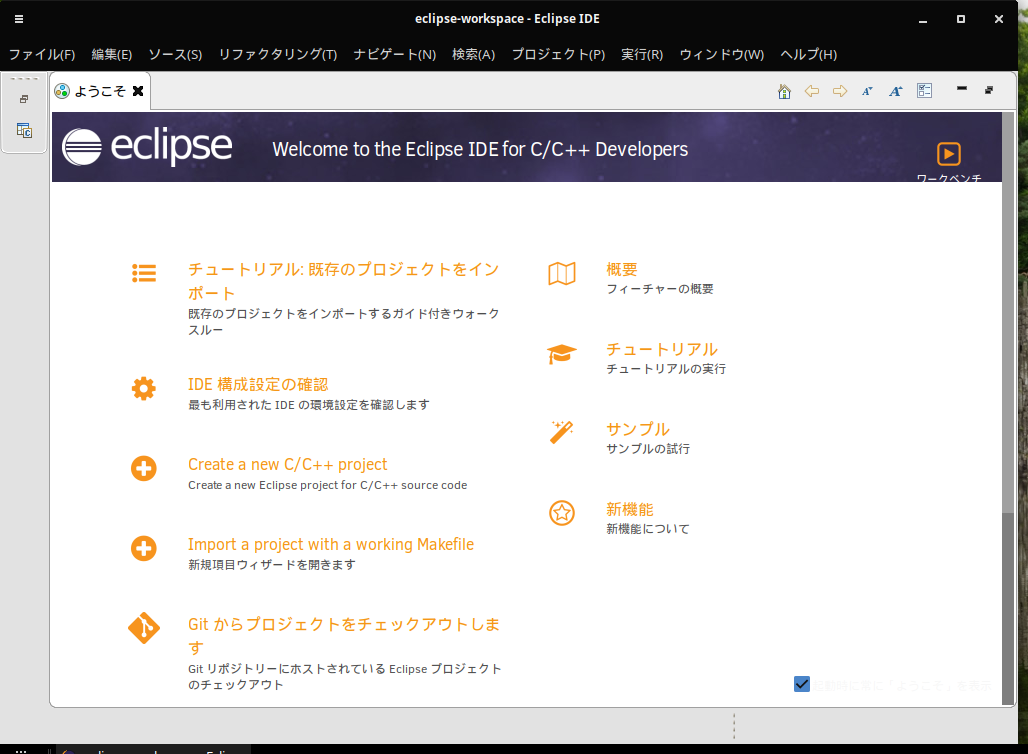This screenshot has height=754, width=1028.
Task: Click the restore icon in the left trim
Action: tap(24, 99)
